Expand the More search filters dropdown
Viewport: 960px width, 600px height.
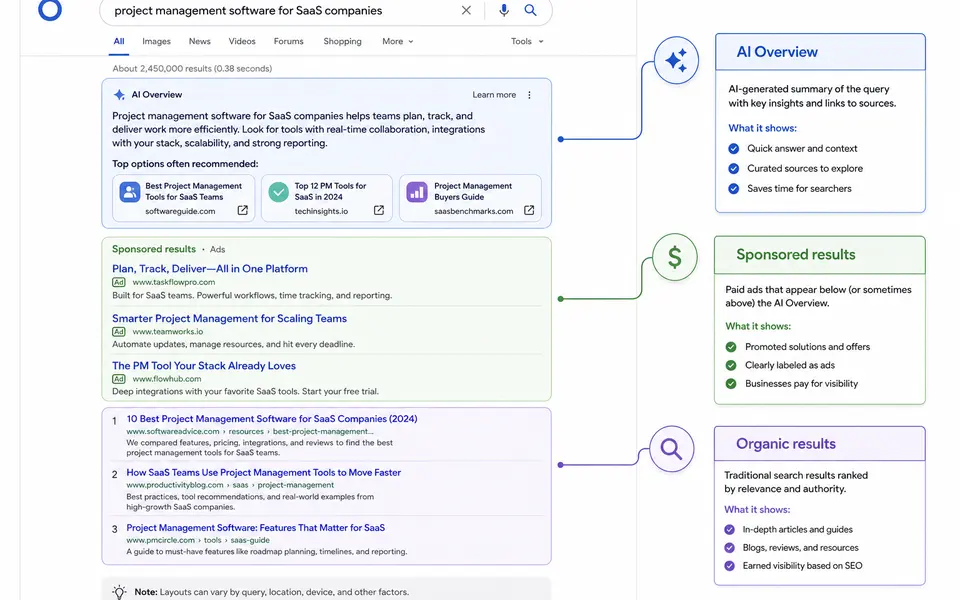398,42
